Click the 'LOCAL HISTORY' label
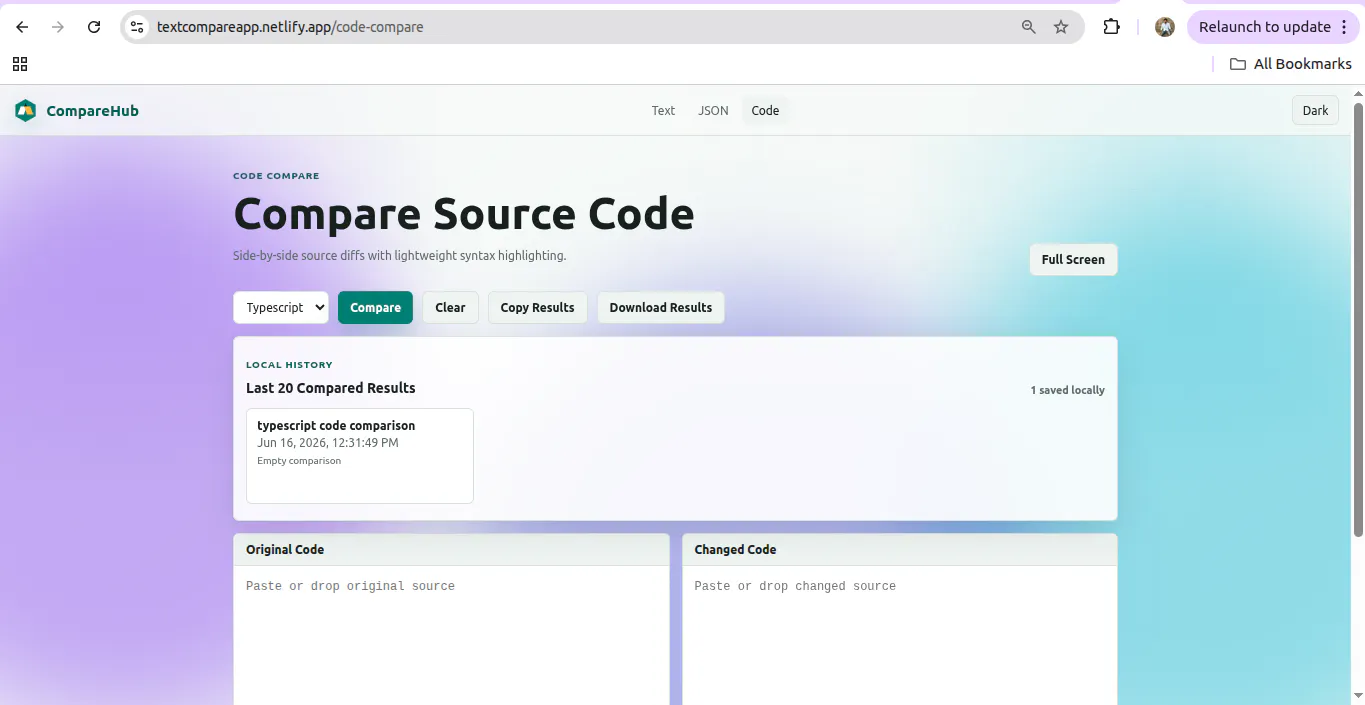Viewport: 1365px width, 705px height. click(289, 365)
